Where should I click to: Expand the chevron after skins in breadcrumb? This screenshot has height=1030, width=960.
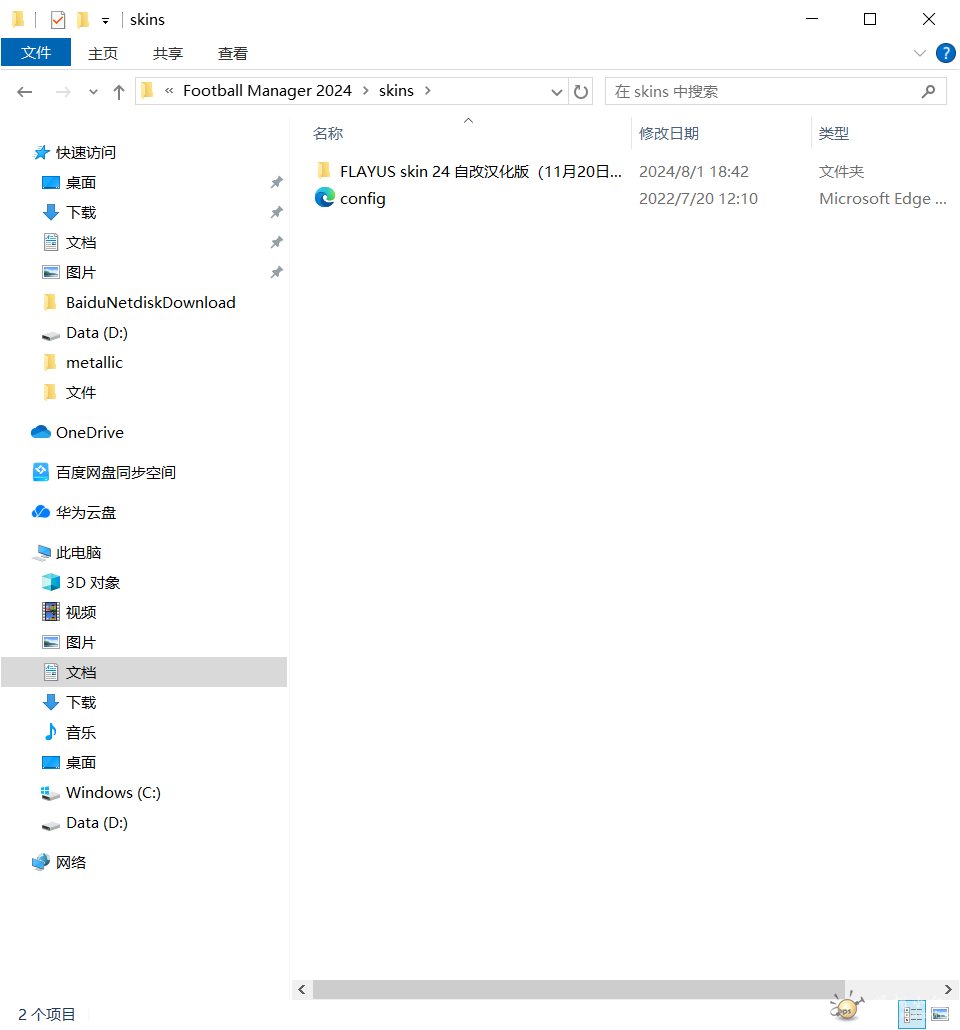(428, 91)
